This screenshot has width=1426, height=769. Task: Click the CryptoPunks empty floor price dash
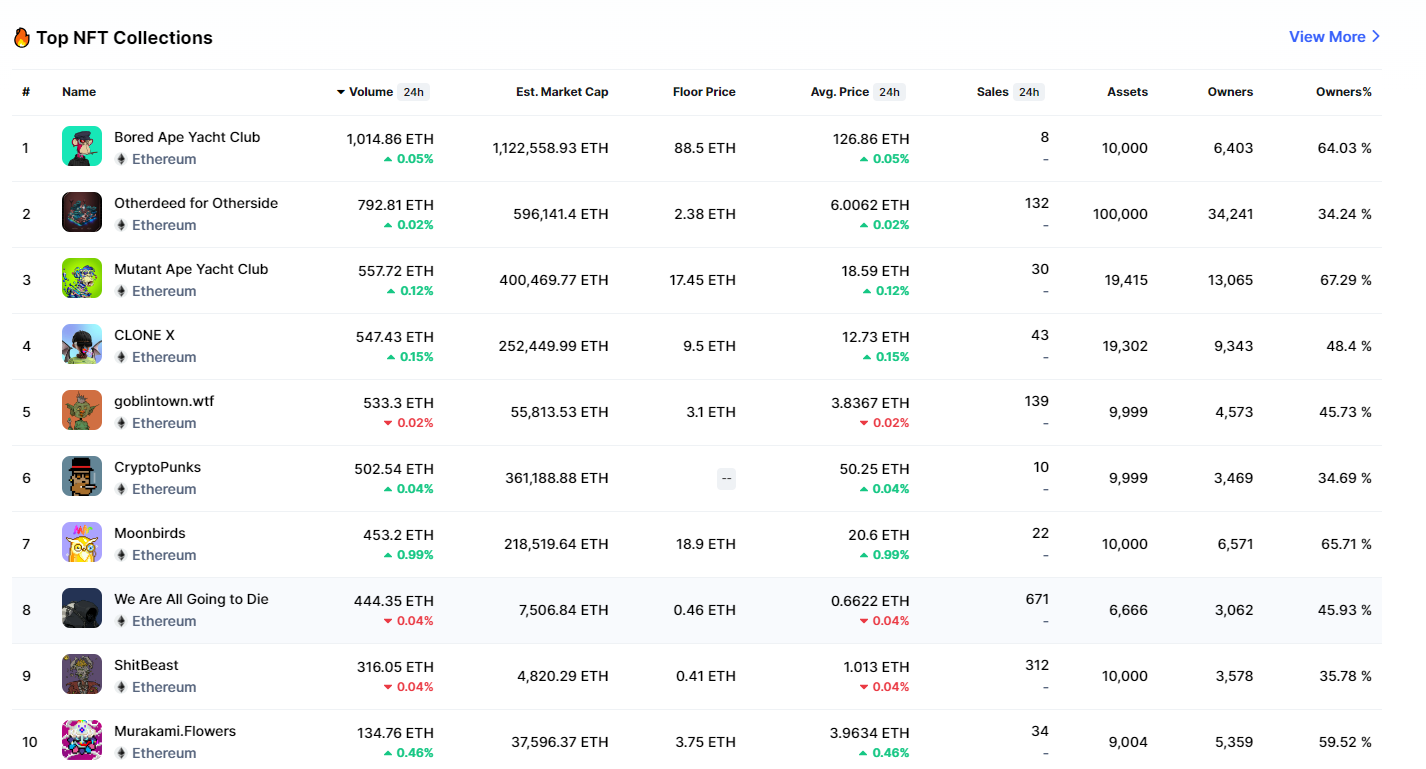tap(726, 478)
